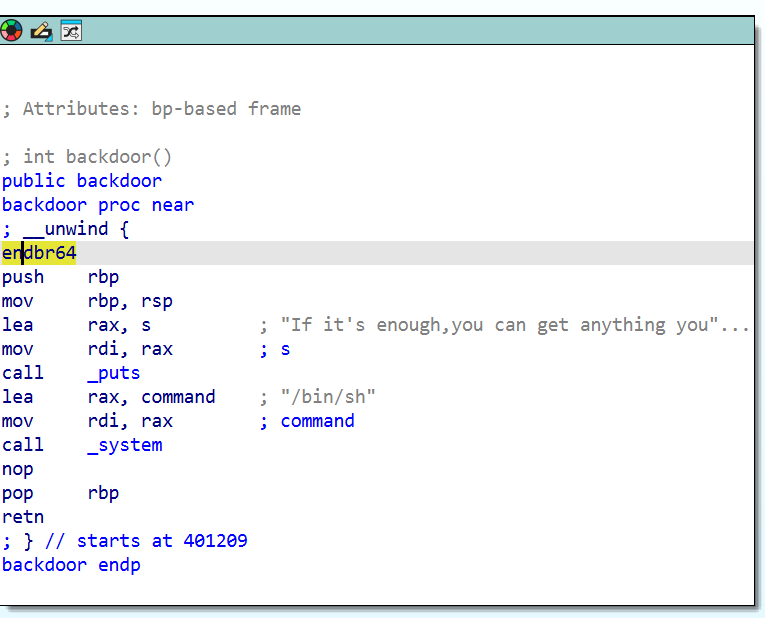Click the 'starts at 401209' comment

[162, 541]
